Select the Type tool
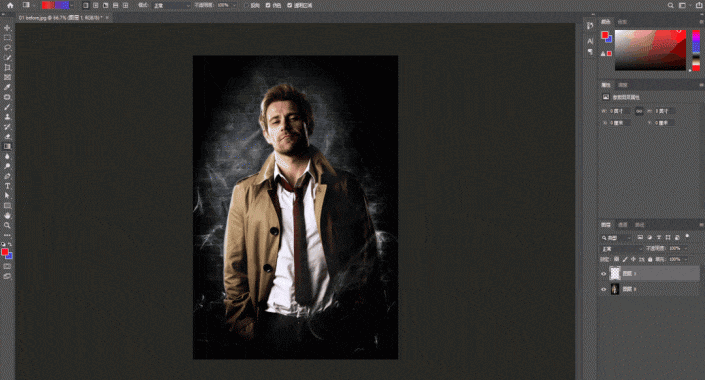The height and width of the screenshot is (380, 705). (7, 186)
